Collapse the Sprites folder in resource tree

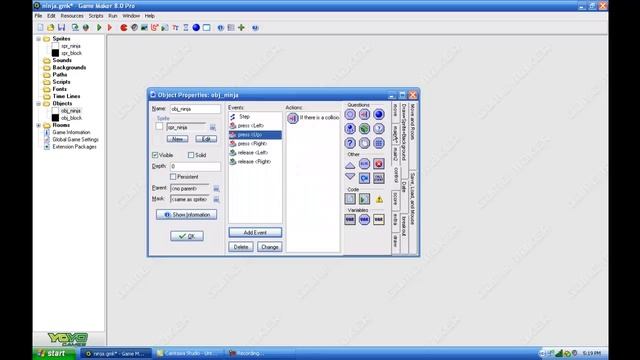[x=39, y=39]
